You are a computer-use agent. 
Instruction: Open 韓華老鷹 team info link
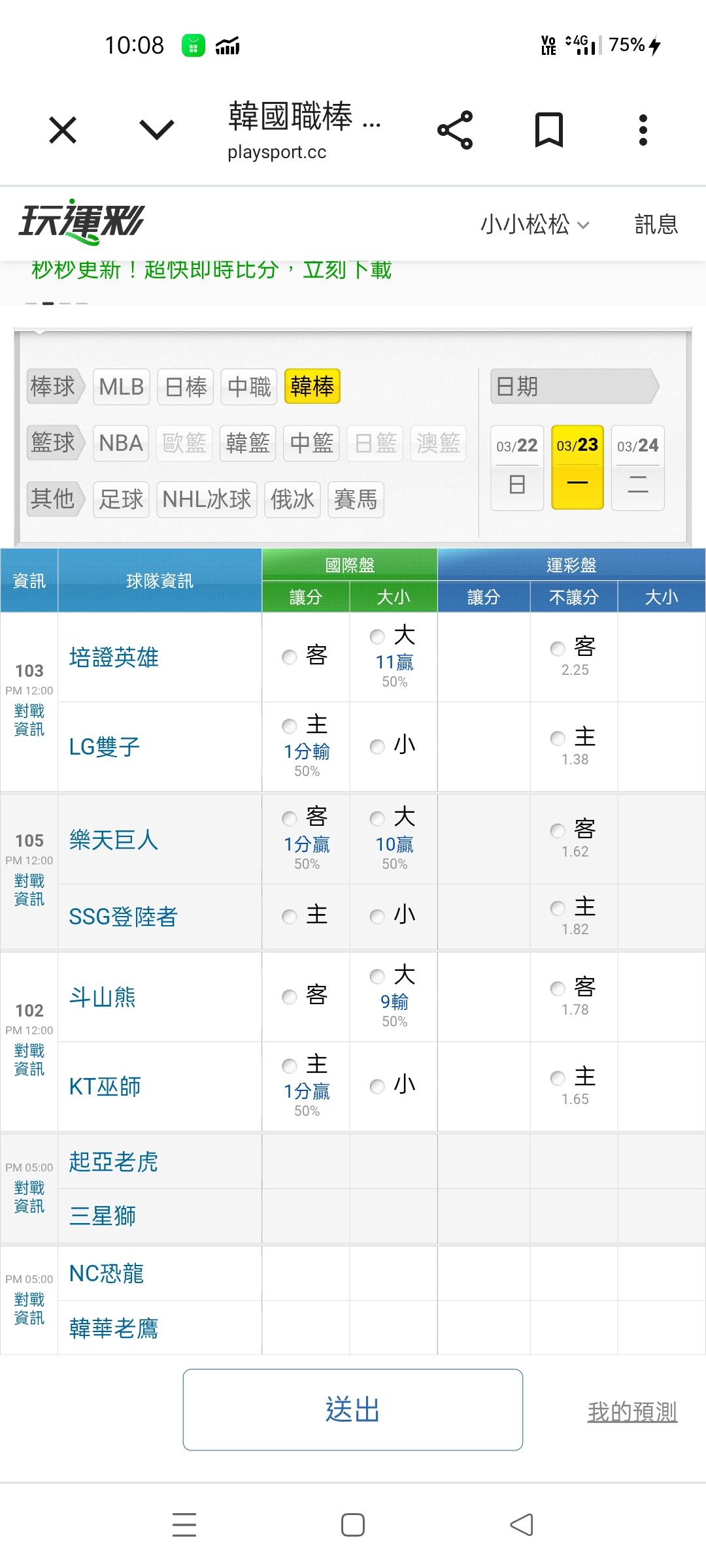(114, 1328)
